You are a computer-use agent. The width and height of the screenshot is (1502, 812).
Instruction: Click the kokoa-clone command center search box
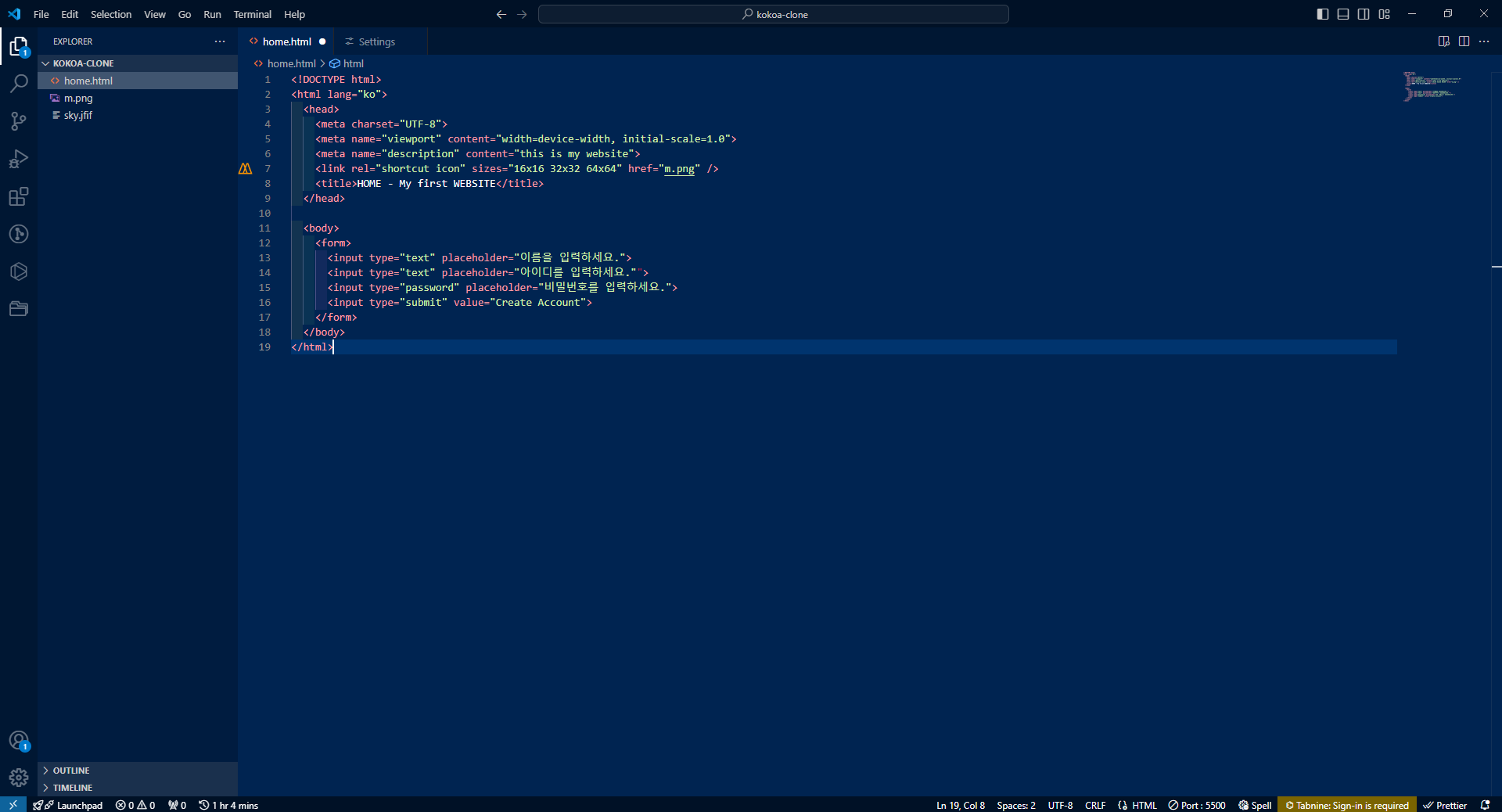click(774, 14)
